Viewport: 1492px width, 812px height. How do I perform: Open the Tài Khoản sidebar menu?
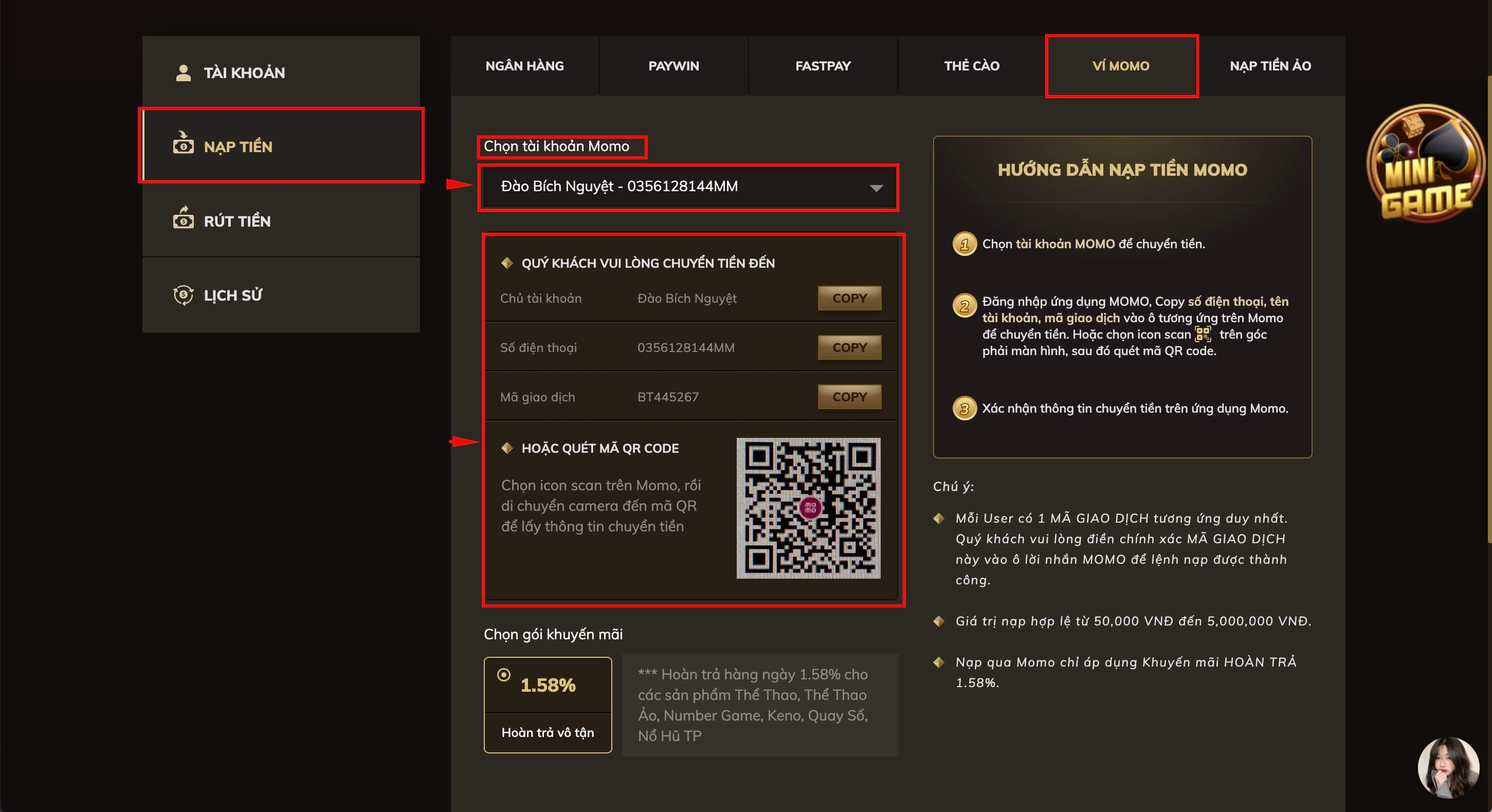coord(281,72)
